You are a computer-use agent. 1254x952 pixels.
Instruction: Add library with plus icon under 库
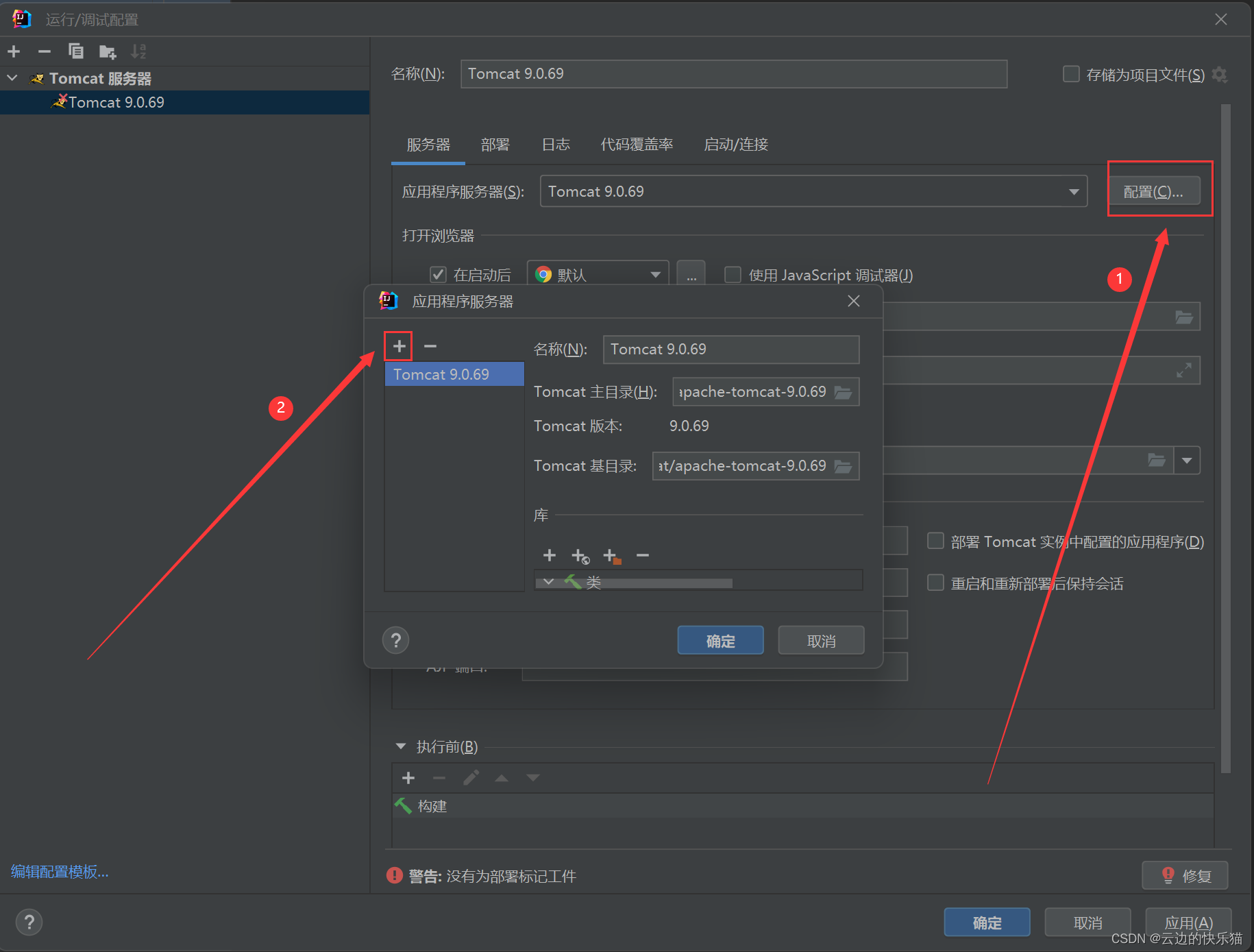550,555
